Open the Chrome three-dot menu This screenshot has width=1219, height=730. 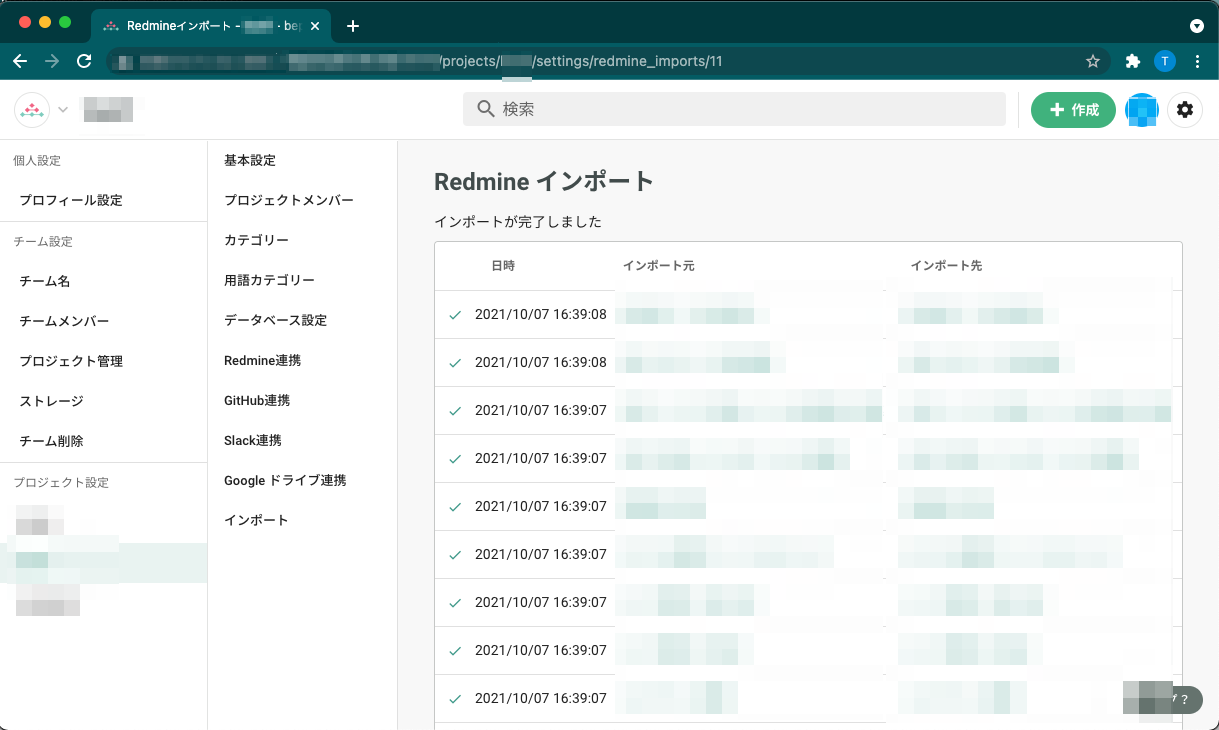click(x=1197, y=61)
